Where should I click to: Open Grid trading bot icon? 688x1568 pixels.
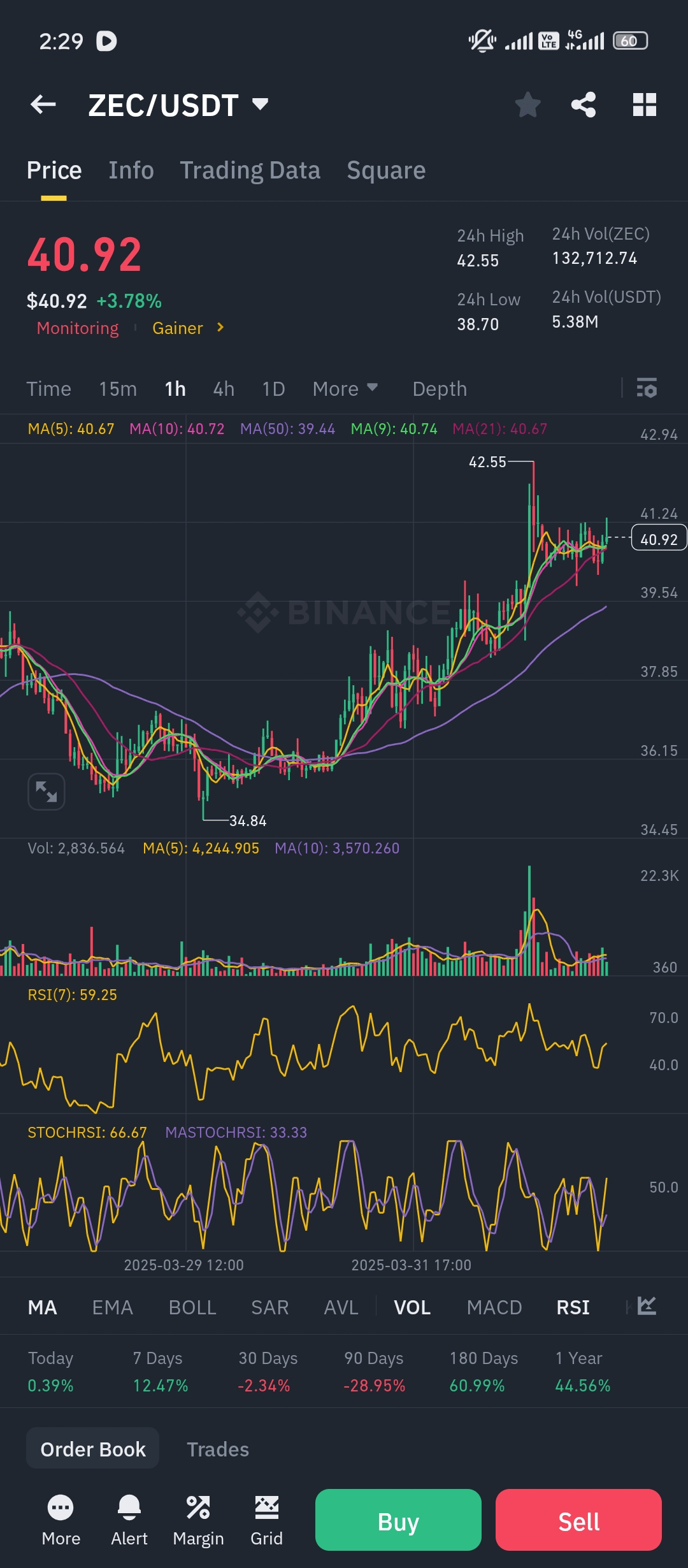point(266,1521)
